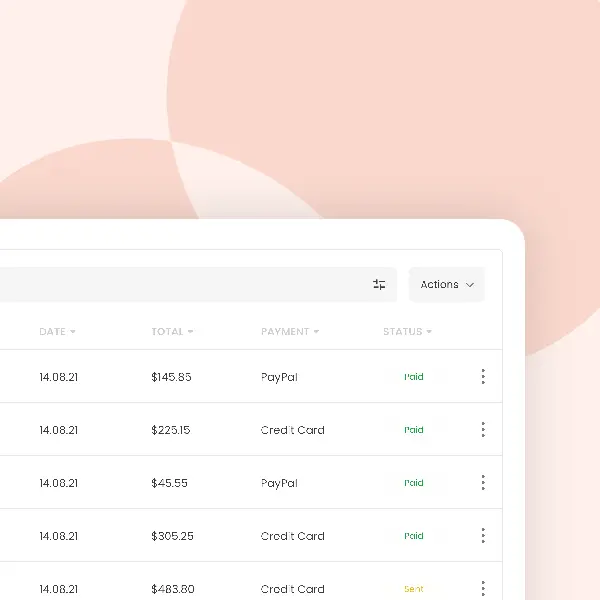Viewport: 600px width, 600px height.
Task: Click Credit Card in the $305.25 row
Action: click(x=292, y=536)
